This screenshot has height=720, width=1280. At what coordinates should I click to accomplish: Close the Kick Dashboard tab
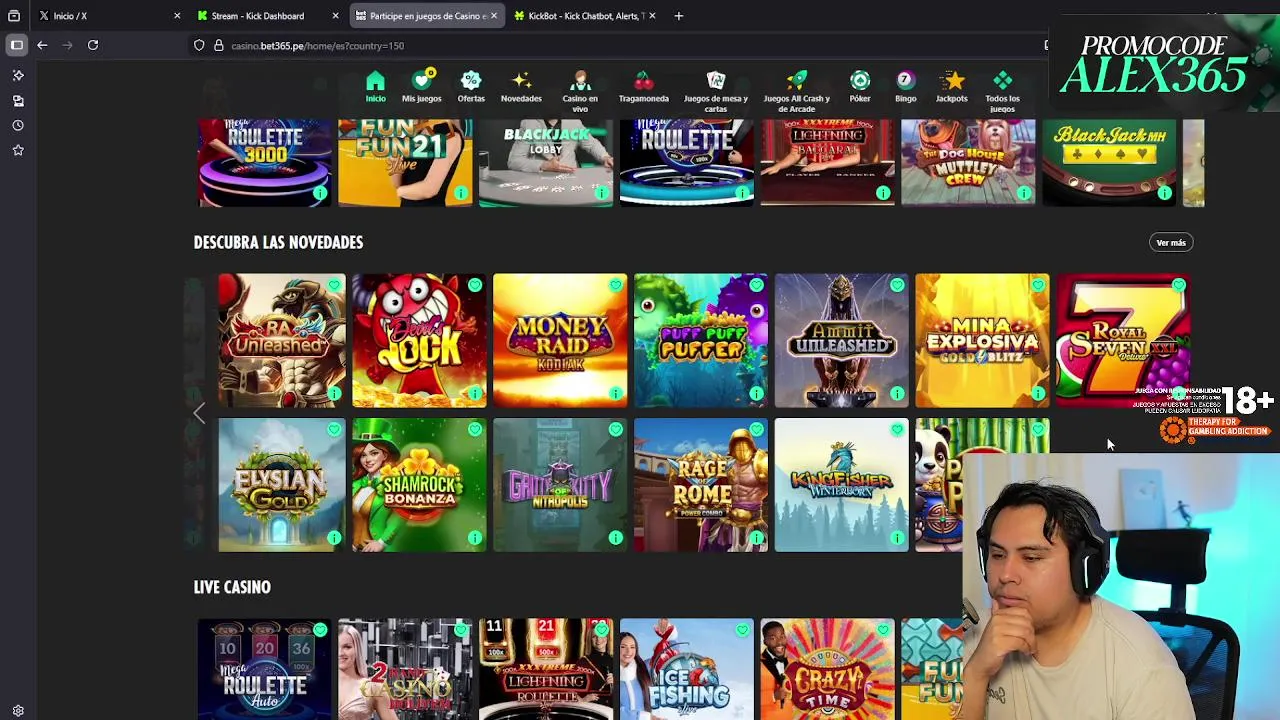[x=335, y=16]
